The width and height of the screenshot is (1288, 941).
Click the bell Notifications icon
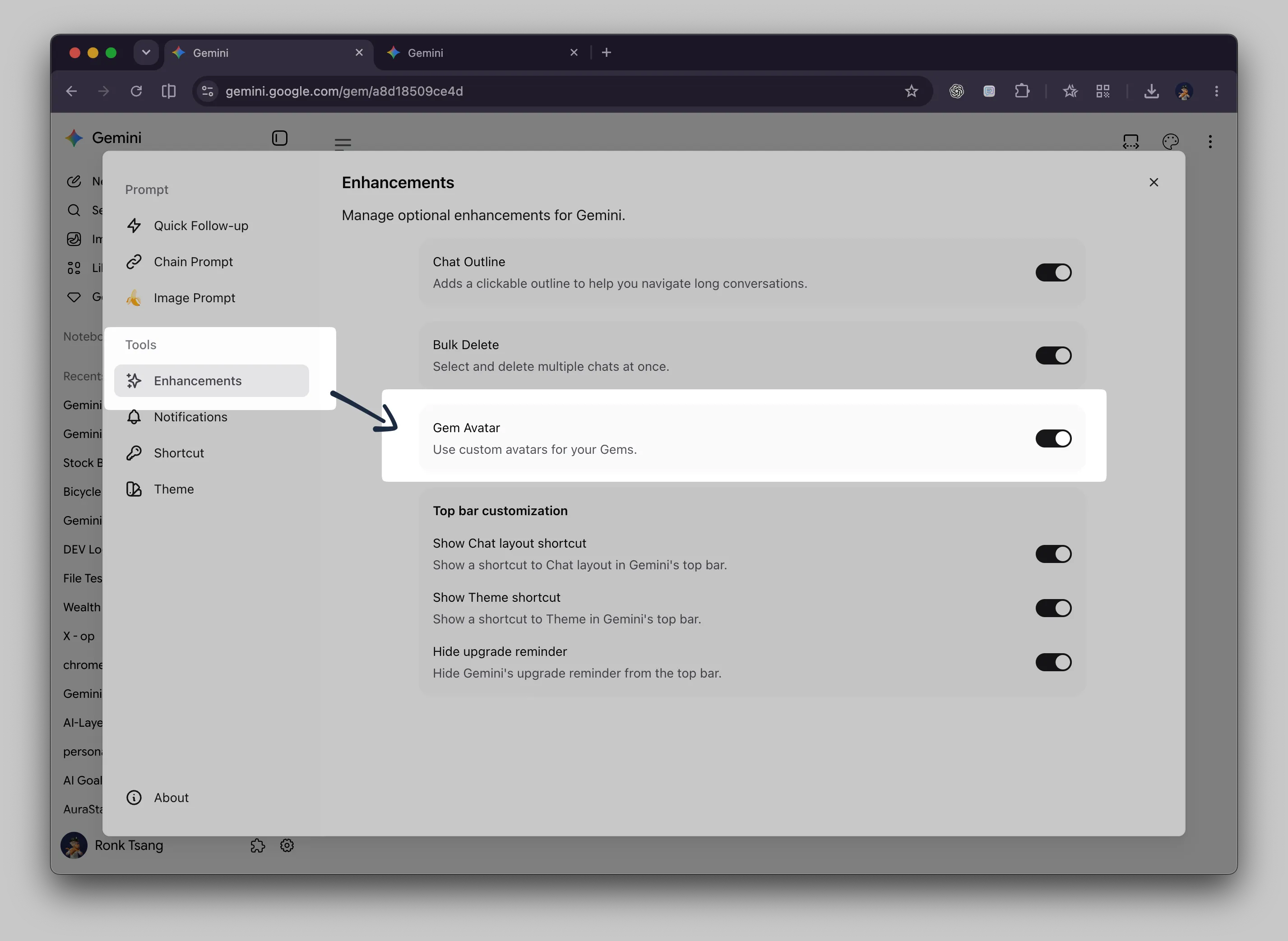coord(134,417)
